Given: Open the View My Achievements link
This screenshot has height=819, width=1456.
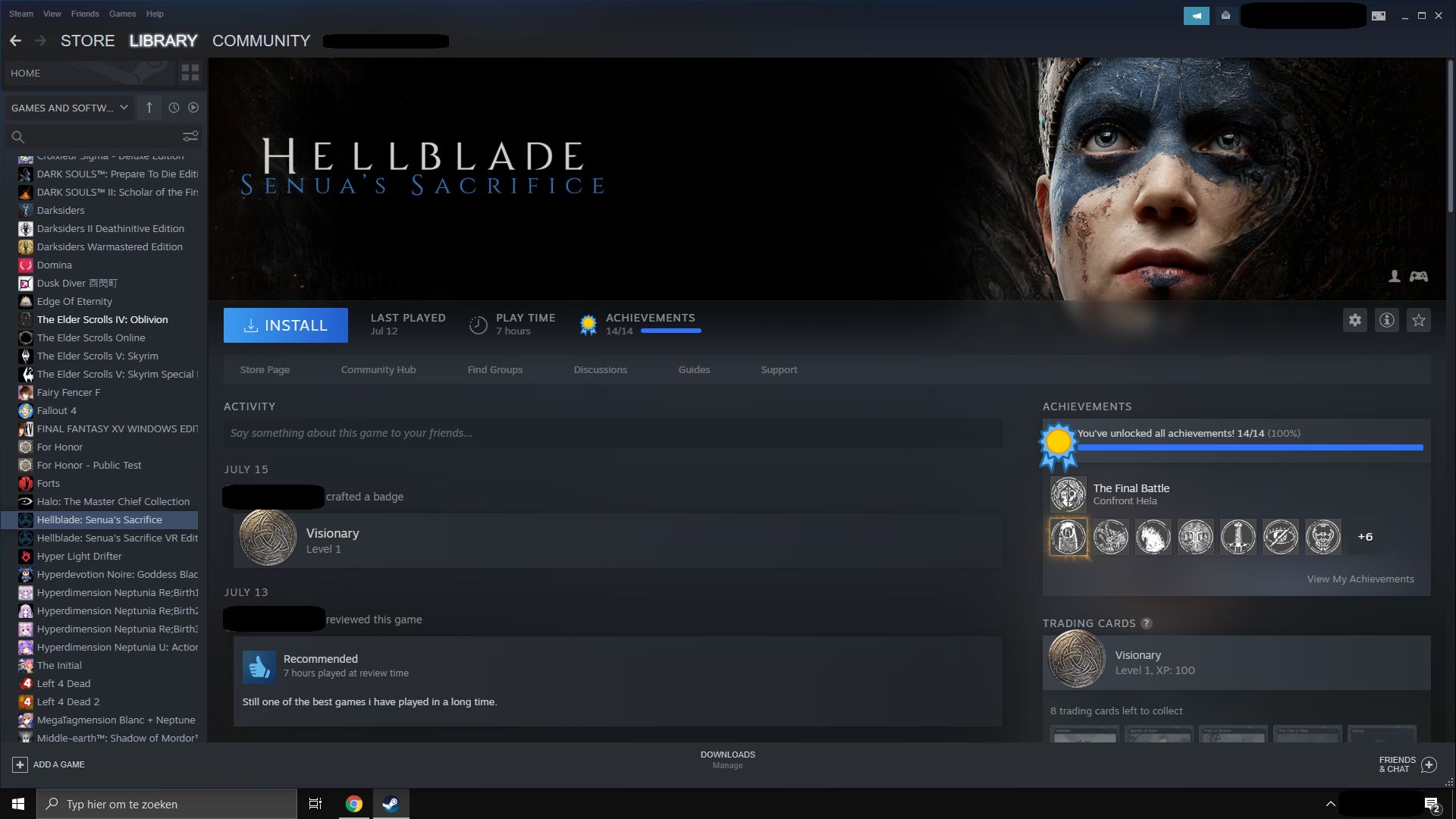Looking at the screenshot, I should (x=1360, y=579).
